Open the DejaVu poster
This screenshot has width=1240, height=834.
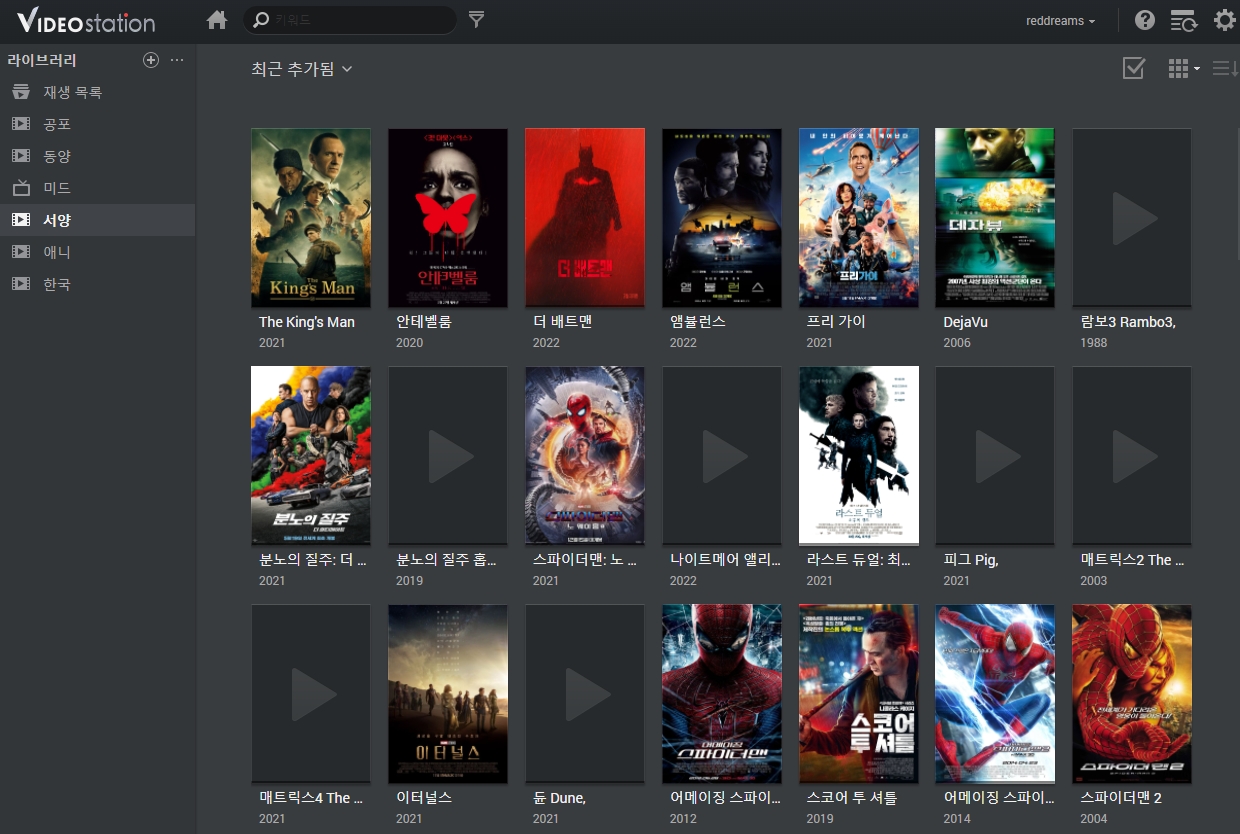tap(995, 217)
